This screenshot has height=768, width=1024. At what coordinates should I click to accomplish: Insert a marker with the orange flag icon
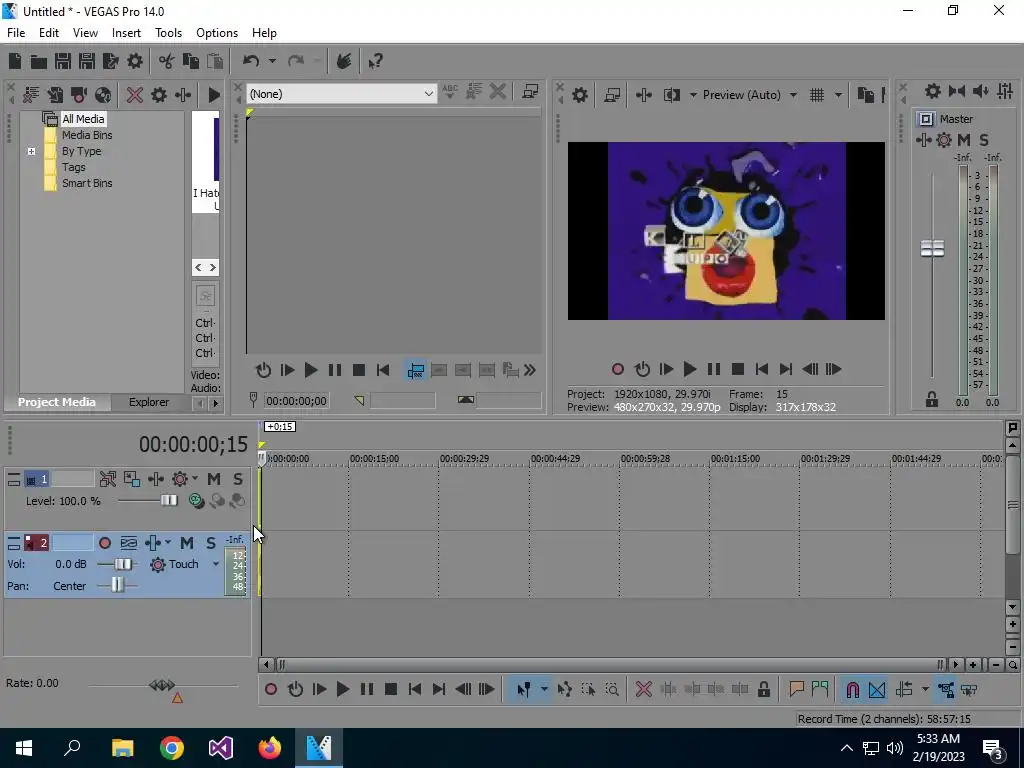coord(796,689)
